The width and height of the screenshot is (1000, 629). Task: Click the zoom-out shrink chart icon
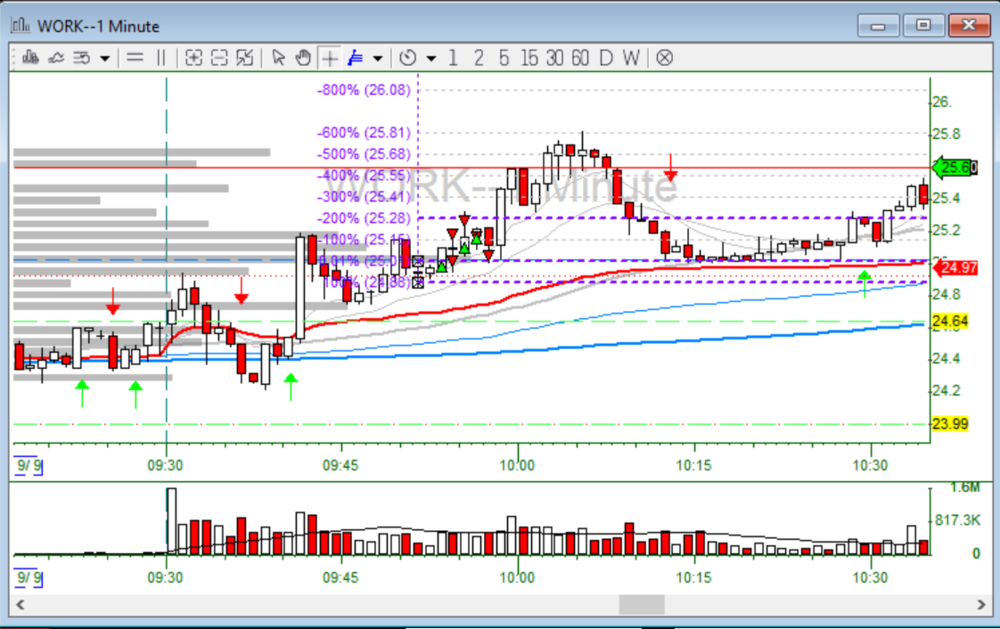[x=219, y=58]
